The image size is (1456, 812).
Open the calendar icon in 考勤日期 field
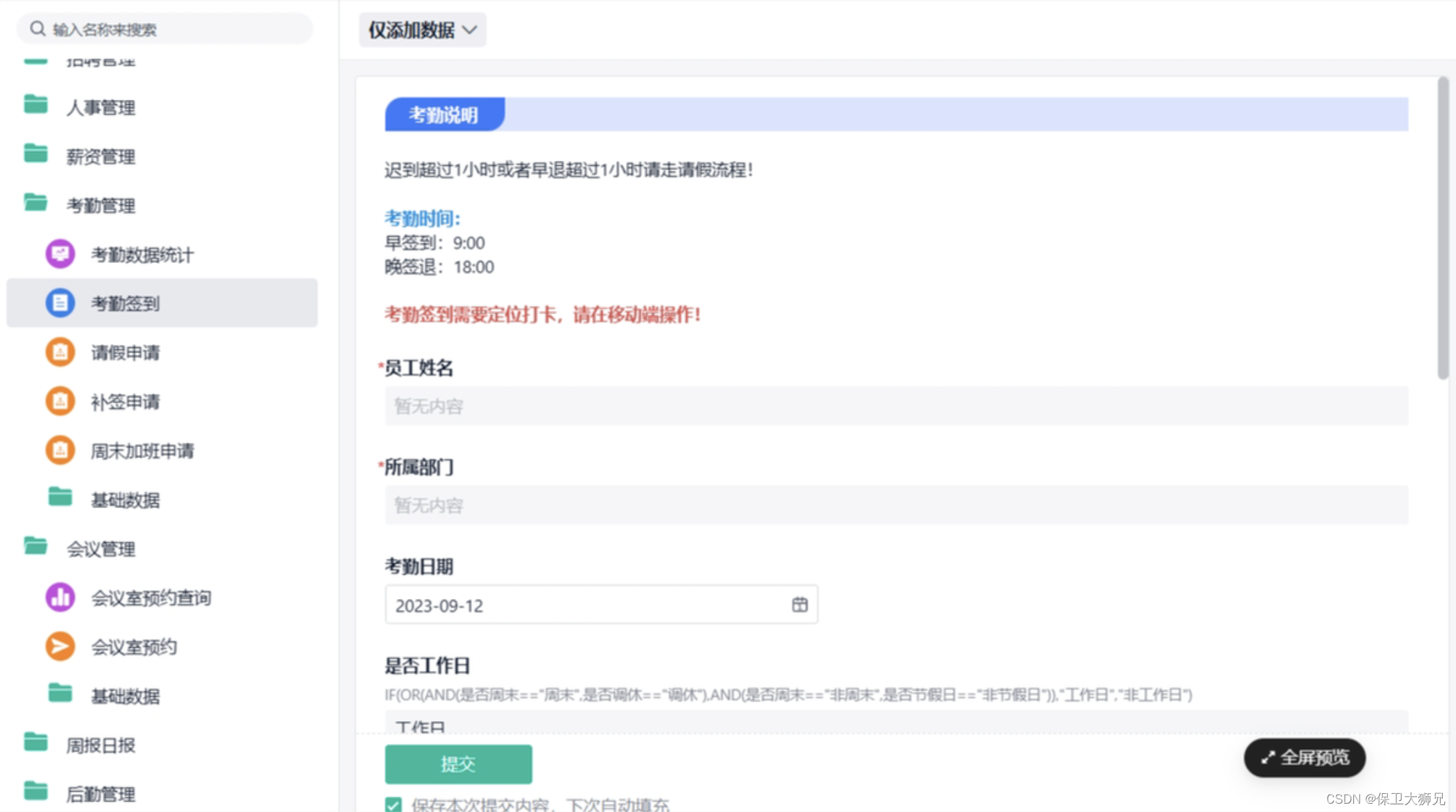click(799, 605)
